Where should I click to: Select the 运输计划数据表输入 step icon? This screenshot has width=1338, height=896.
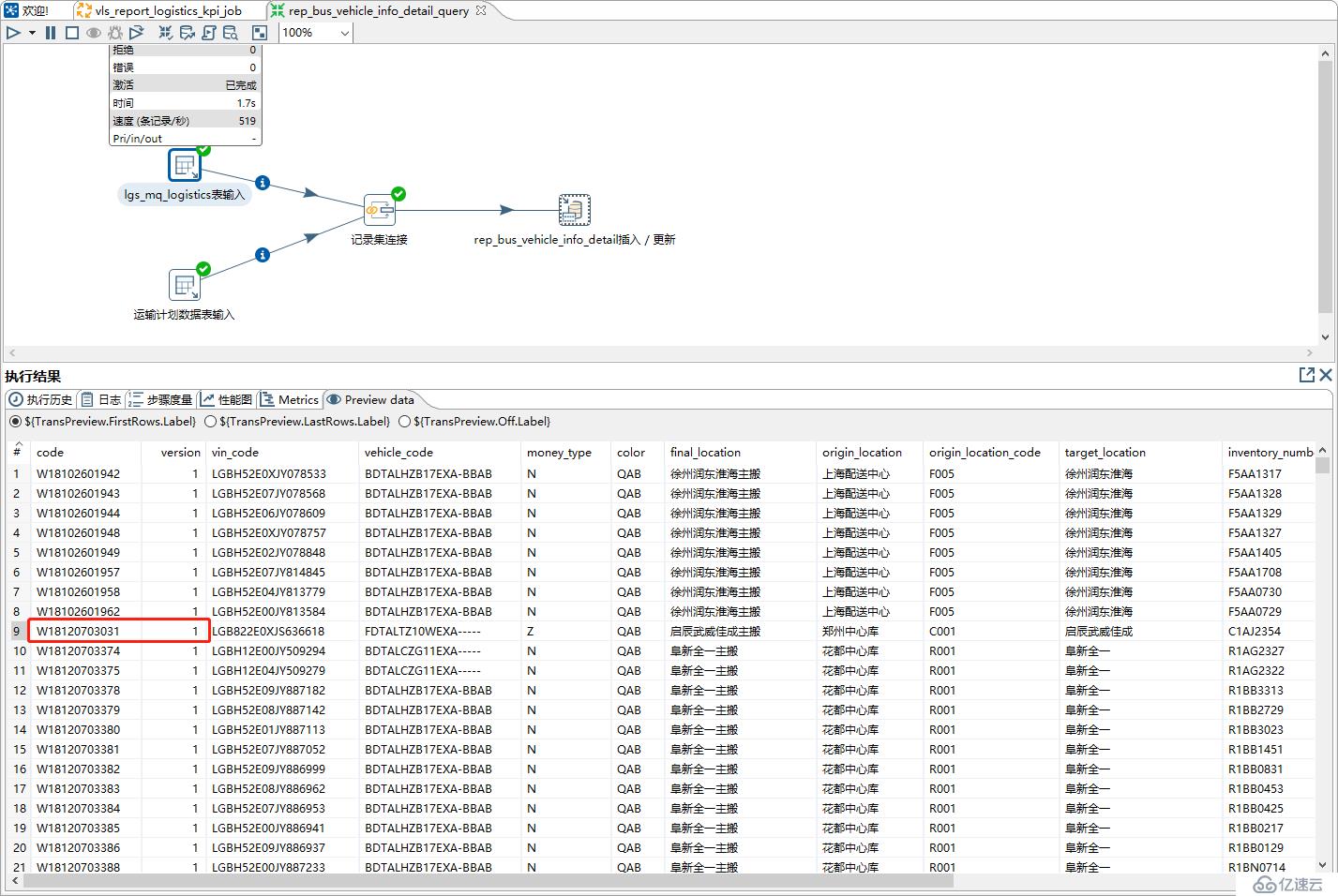click(x=185, y=285)
